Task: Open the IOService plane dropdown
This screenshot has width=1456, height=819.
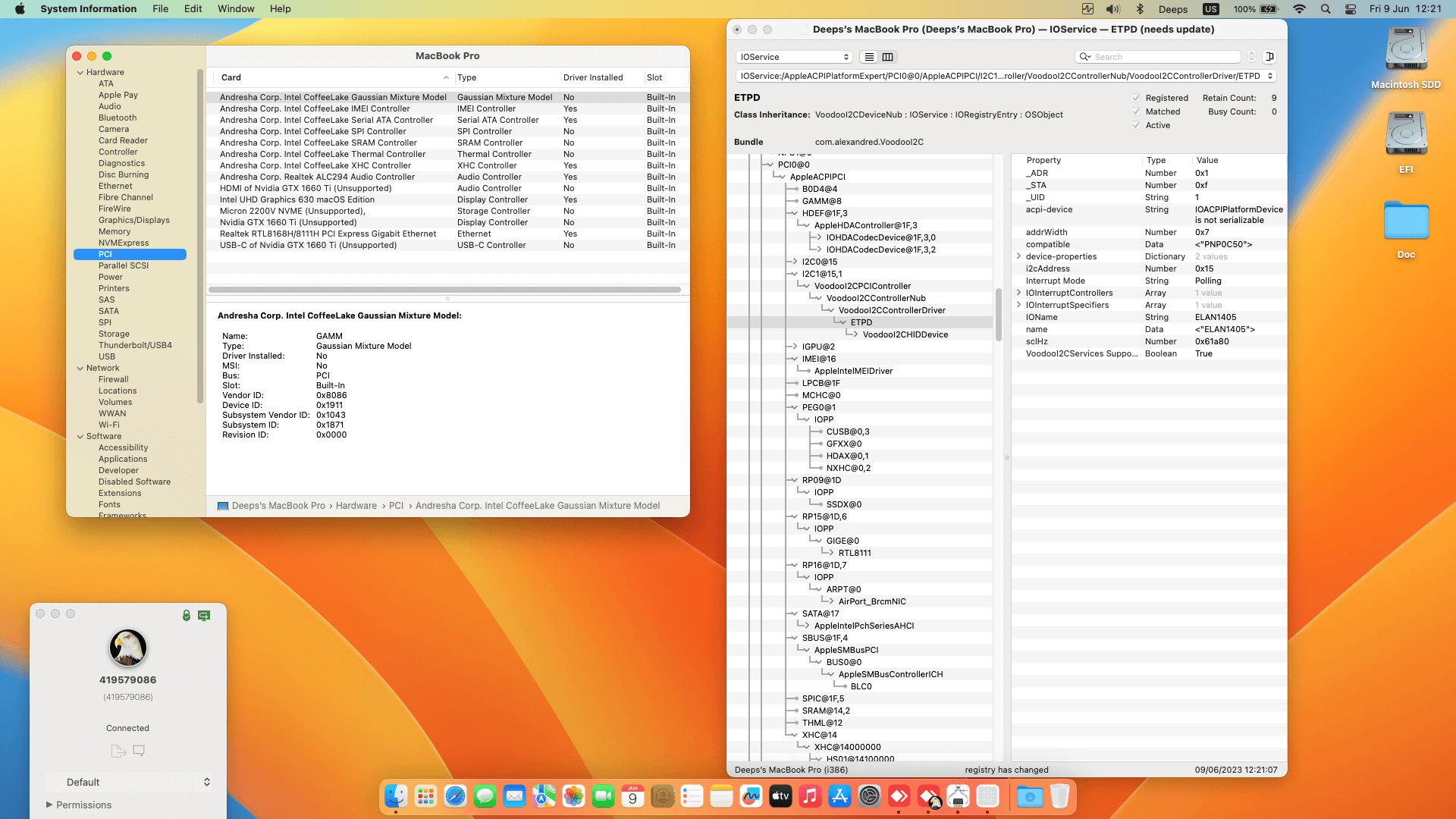Action: (x=794, y=57)
